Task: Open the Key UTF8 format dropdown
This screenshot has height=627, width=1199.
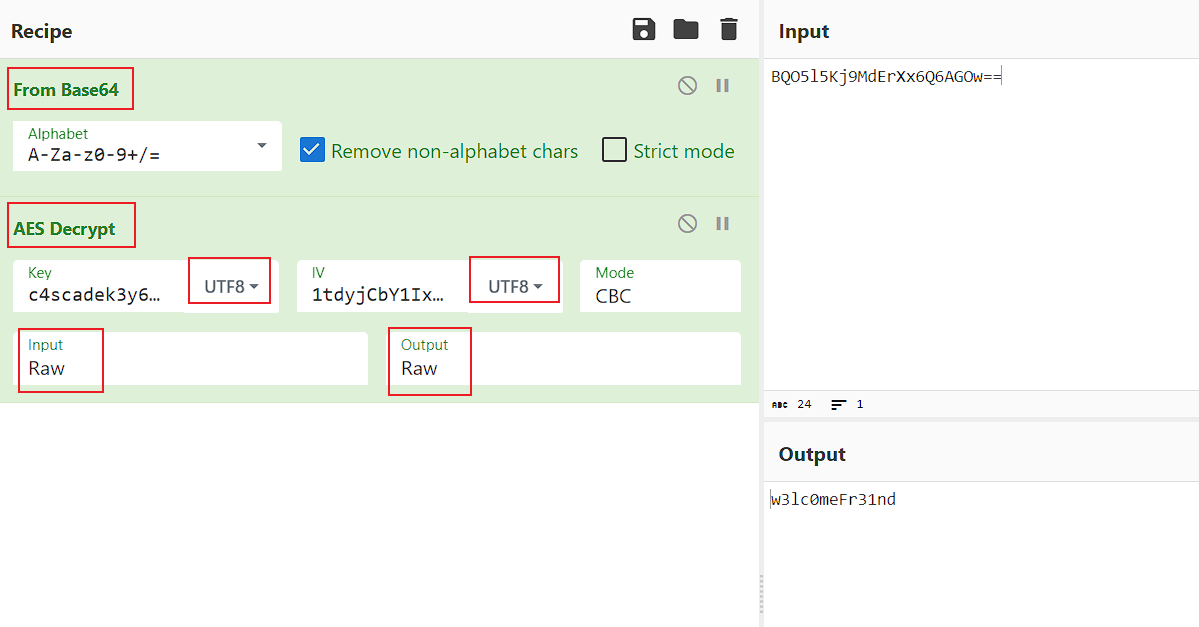Action: pos(231,287)
